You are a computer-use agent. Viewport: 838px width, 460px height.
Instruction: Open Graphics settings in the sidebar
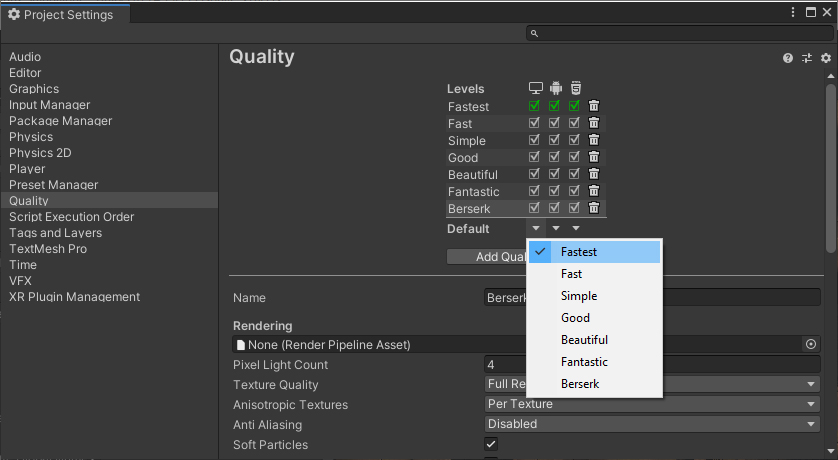pyautogui.click(x=34, y=89)
